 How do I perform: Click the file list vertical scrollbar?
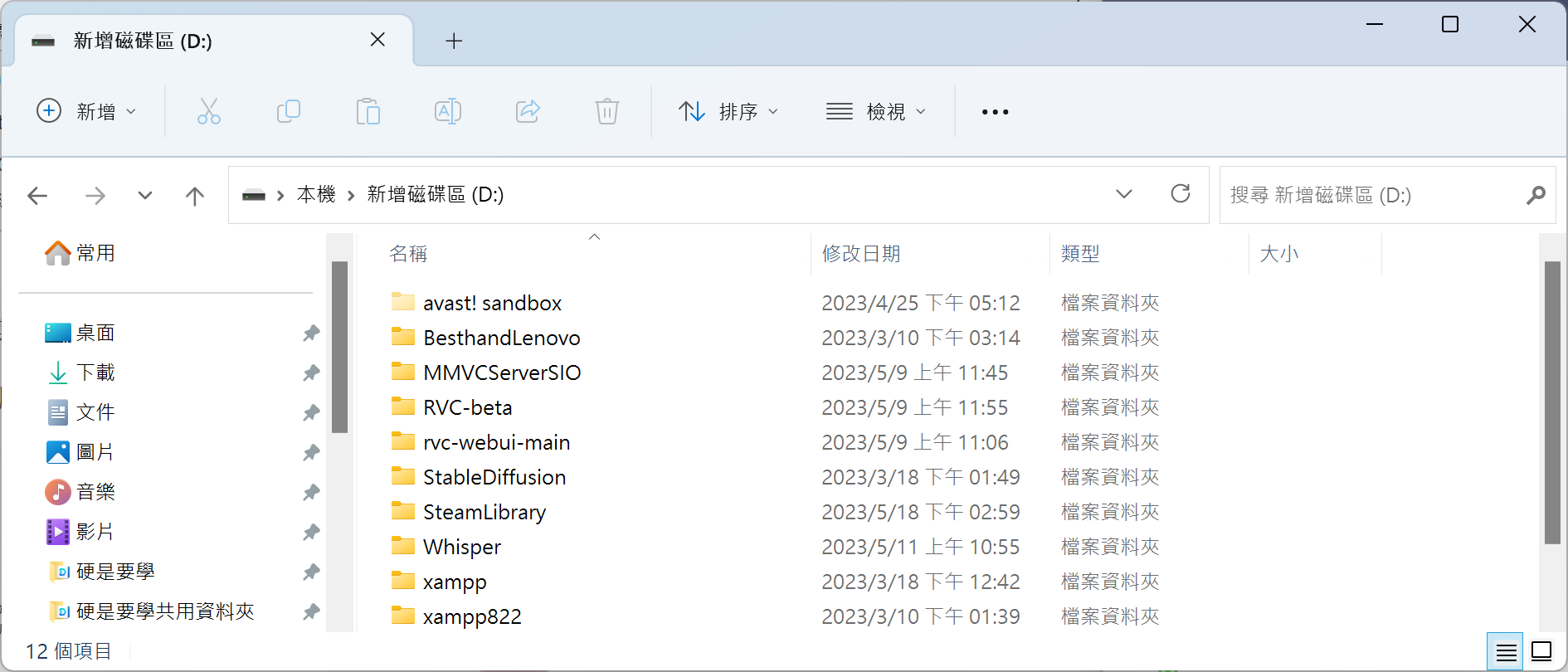[1552, 402]
